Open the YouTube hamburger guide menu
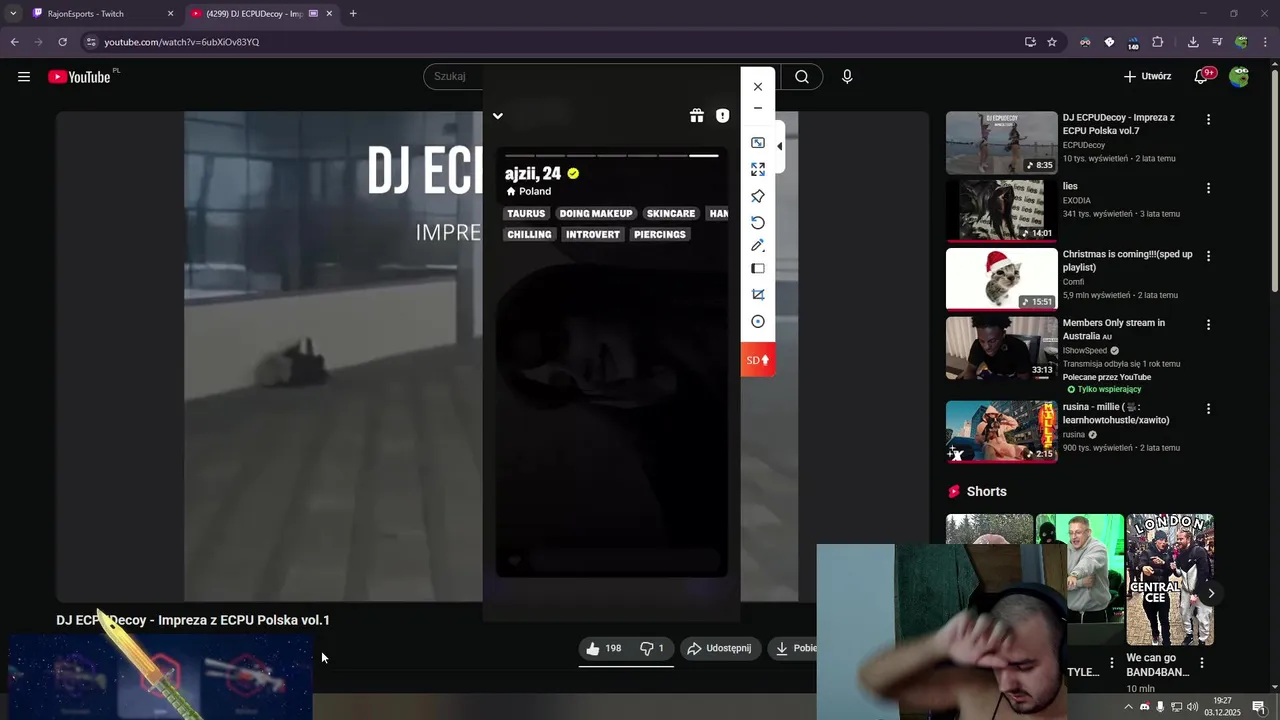The height and width of the screenshot is (720, 1280). pyautogui.click(x=24, y=77)
